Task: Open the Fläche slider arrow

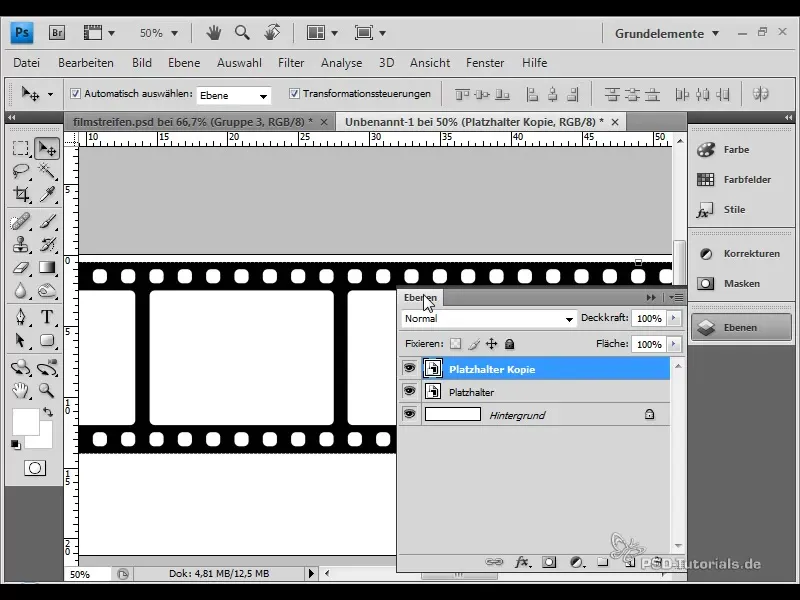Action: (x=673, y=344)
